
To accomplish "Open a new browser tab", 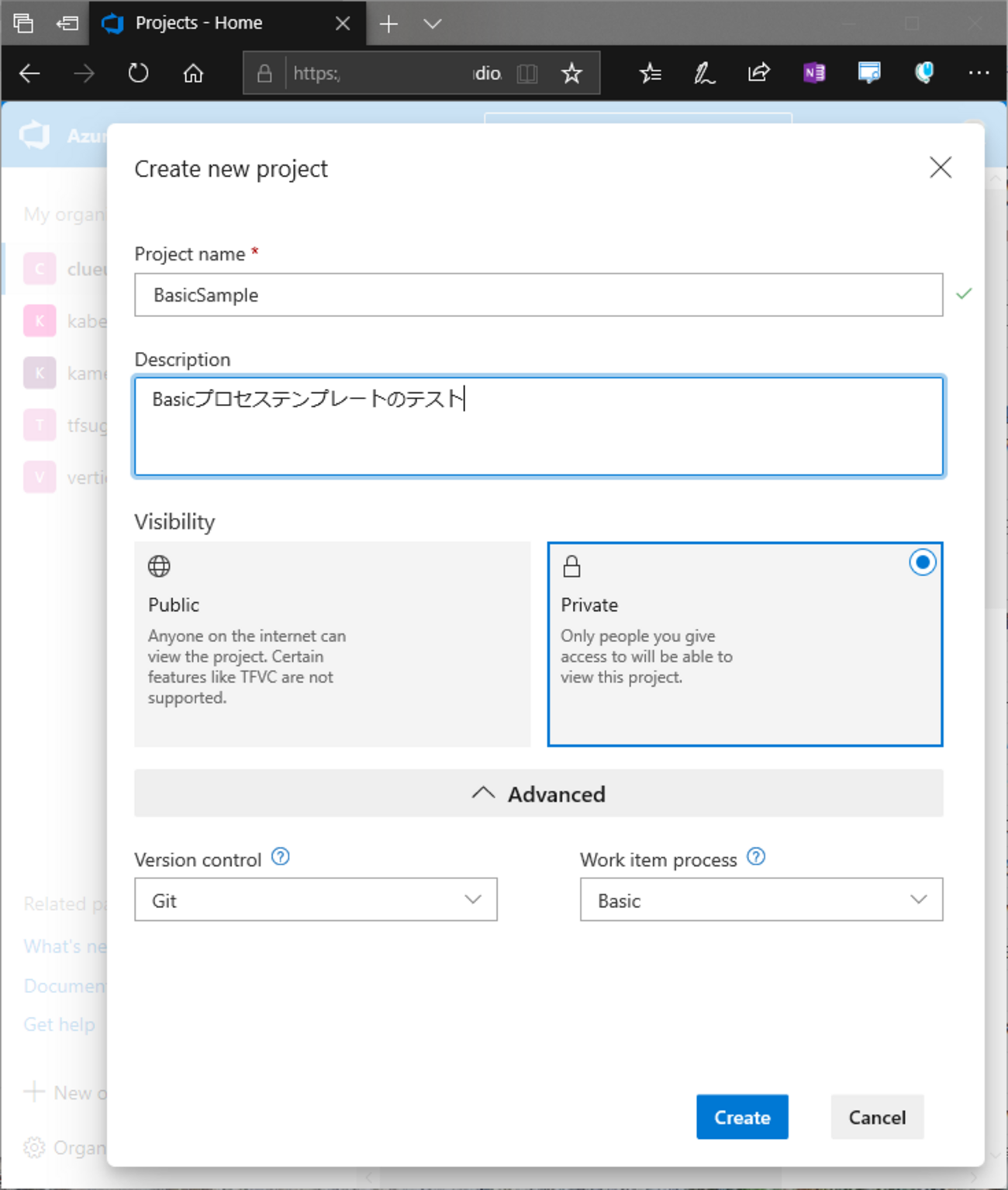I will point(388,24).
